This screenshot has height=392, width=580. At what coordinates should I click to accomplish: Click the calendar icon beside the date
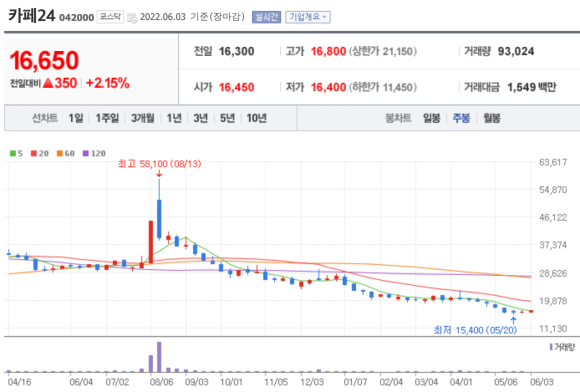tap(132, 18)
